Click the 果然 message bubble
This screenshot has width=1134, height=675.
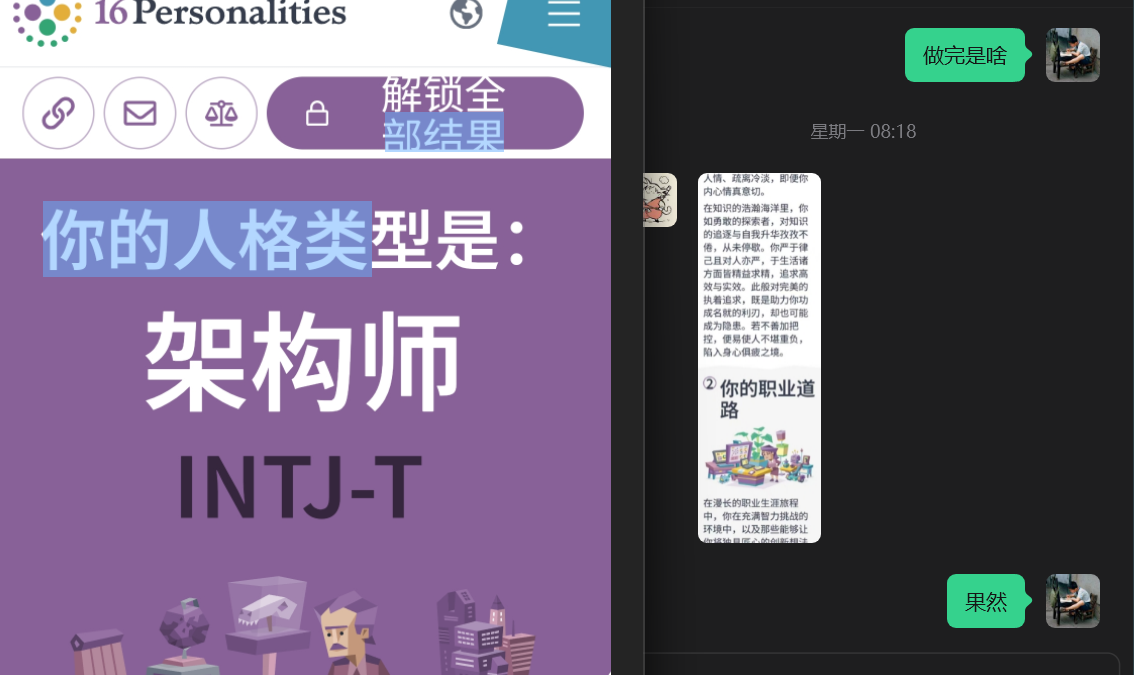click(x=985, y=601)
